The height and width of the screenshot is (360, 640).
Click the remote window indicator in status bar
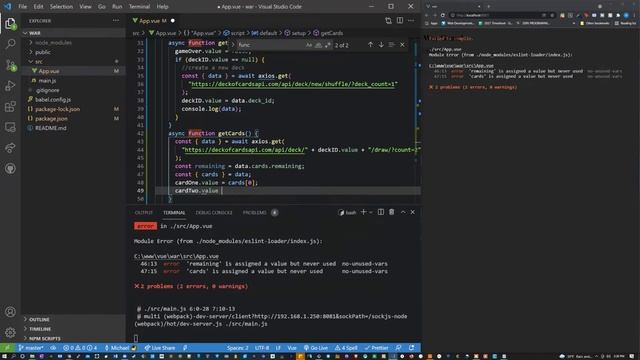[7, 348]
